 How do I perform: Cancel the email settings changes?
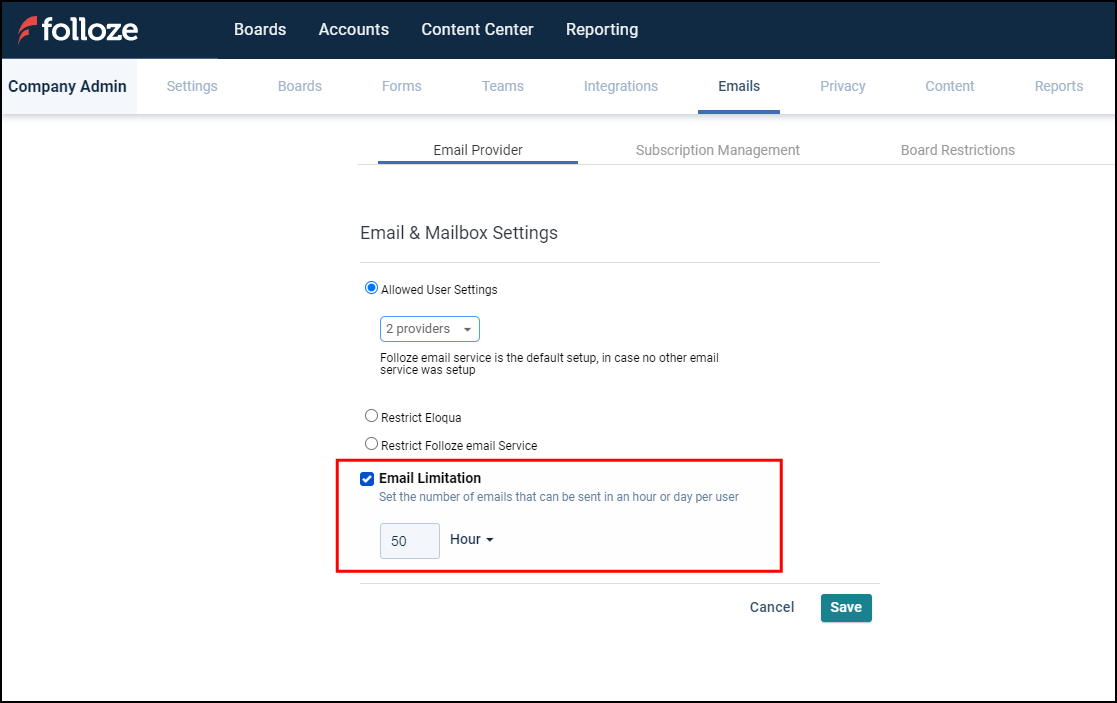point(771,607)
